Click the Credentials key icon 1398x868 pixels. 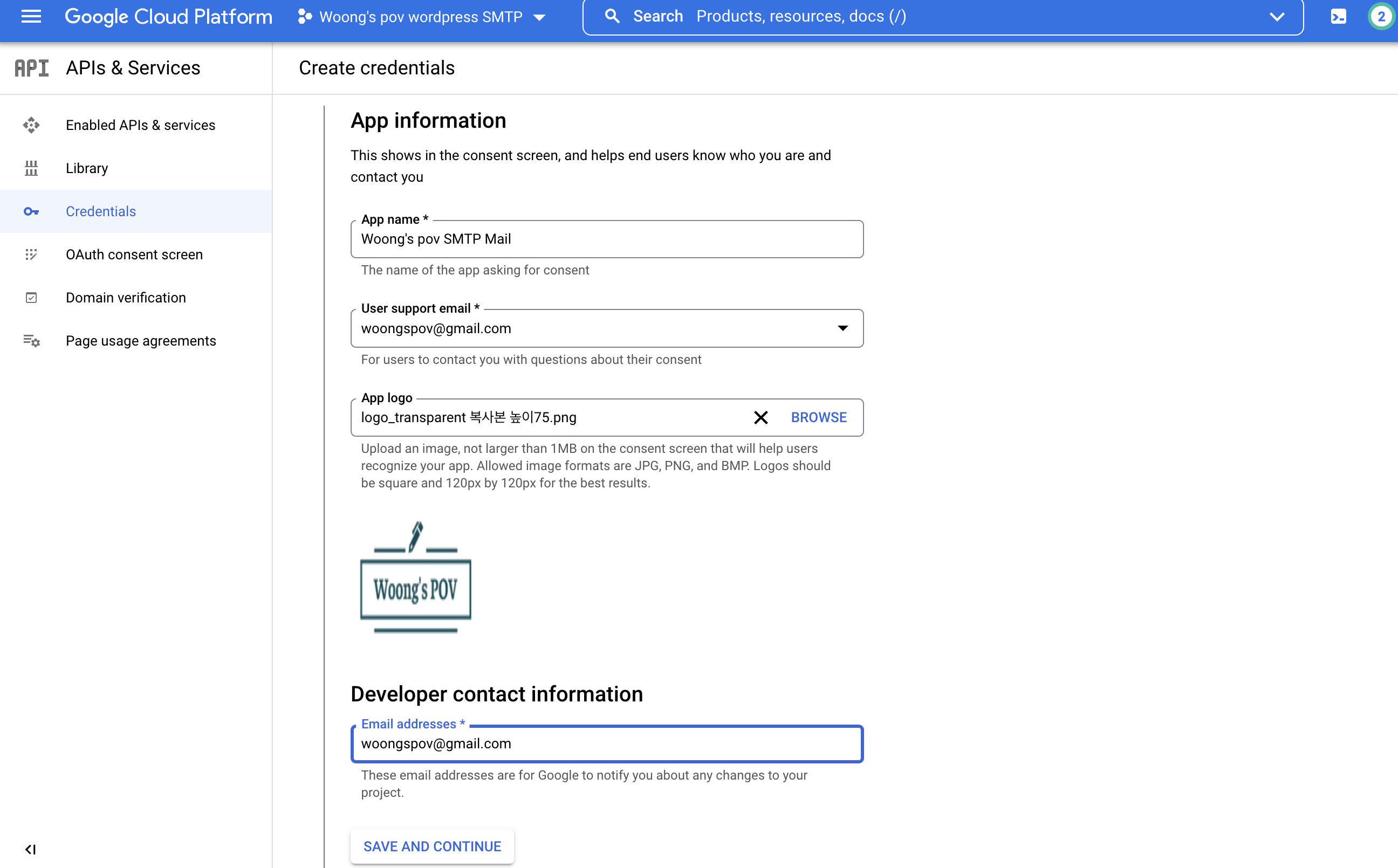pyautogui.click(x=31, y=211)
